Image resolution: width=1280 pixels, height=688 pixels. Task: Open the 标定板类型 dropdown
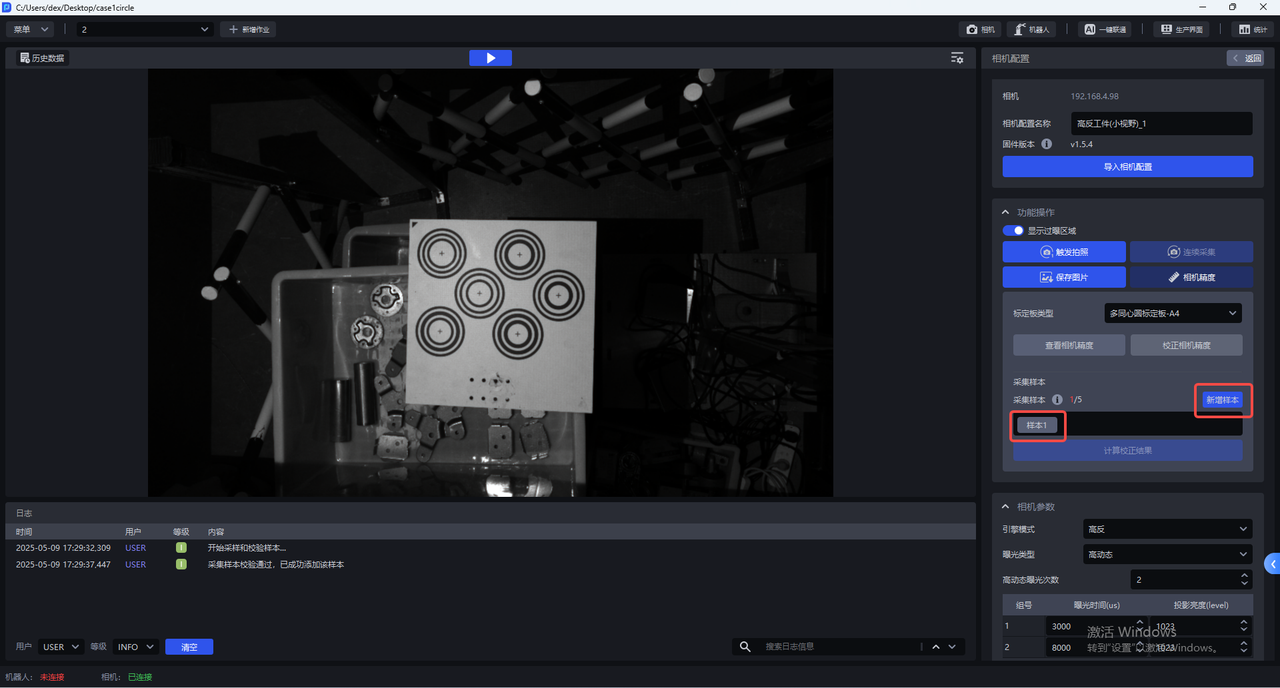(1172, 313)
